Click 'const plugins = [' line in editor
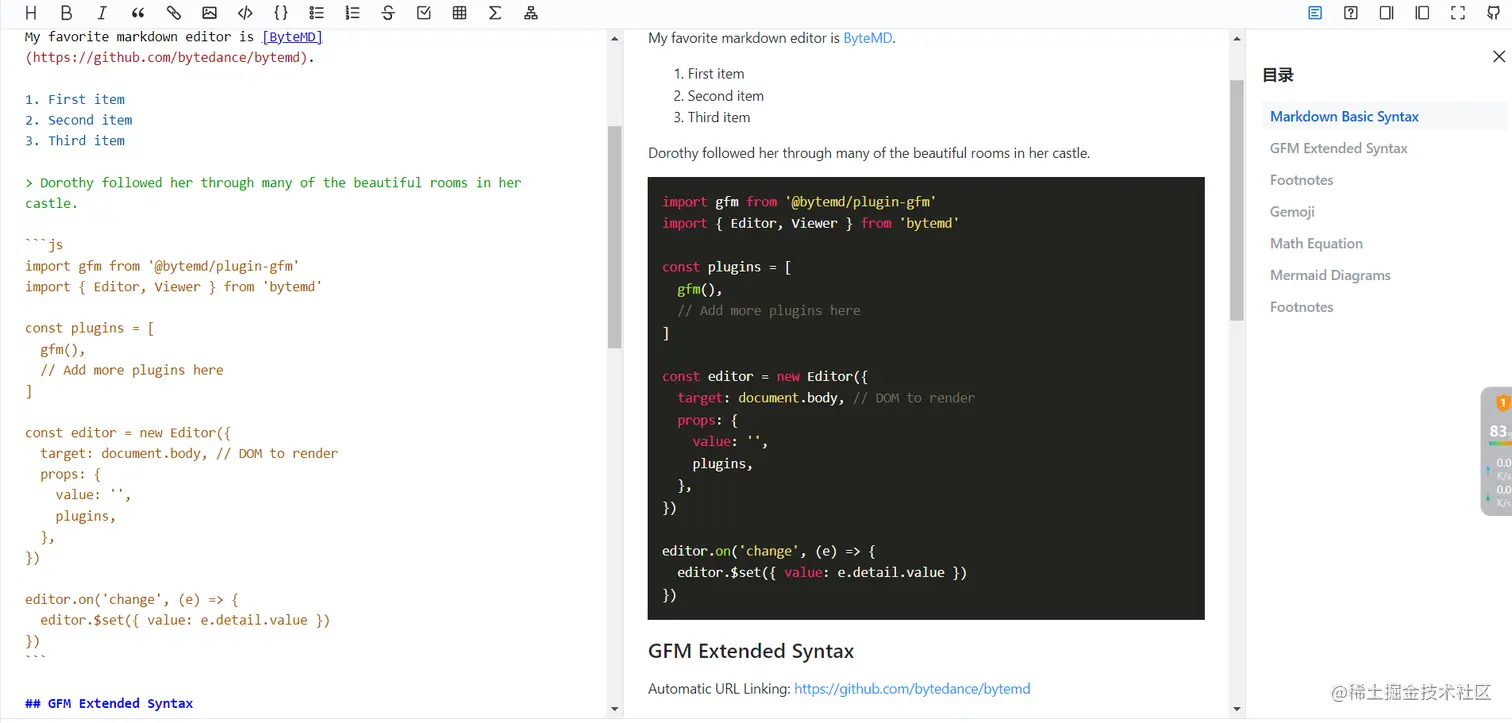Viewport: 1512px width, 723px height. point(90,328)
